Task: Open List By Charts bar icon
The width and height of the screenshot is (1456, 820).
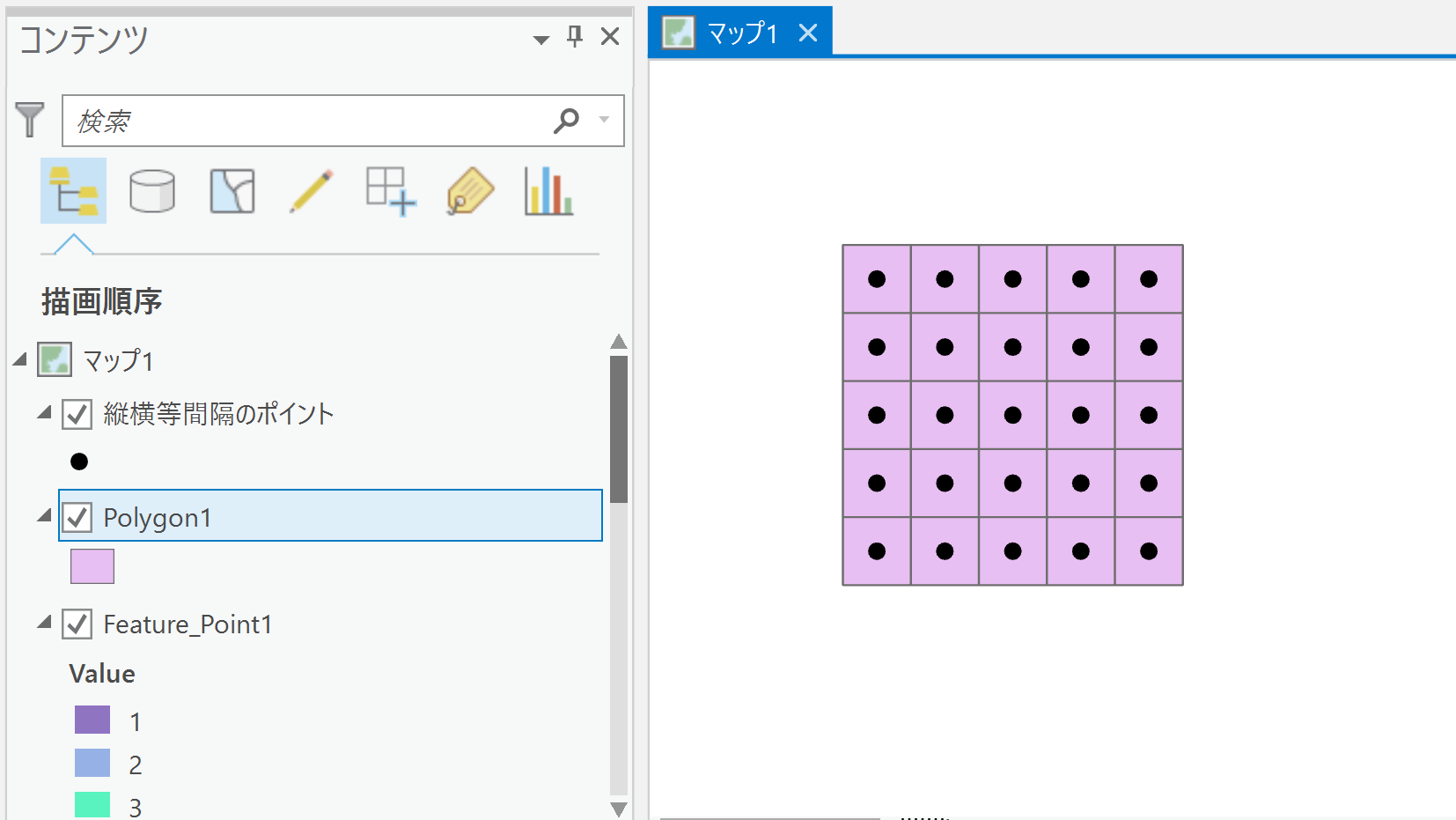Action: click(548, 190)
